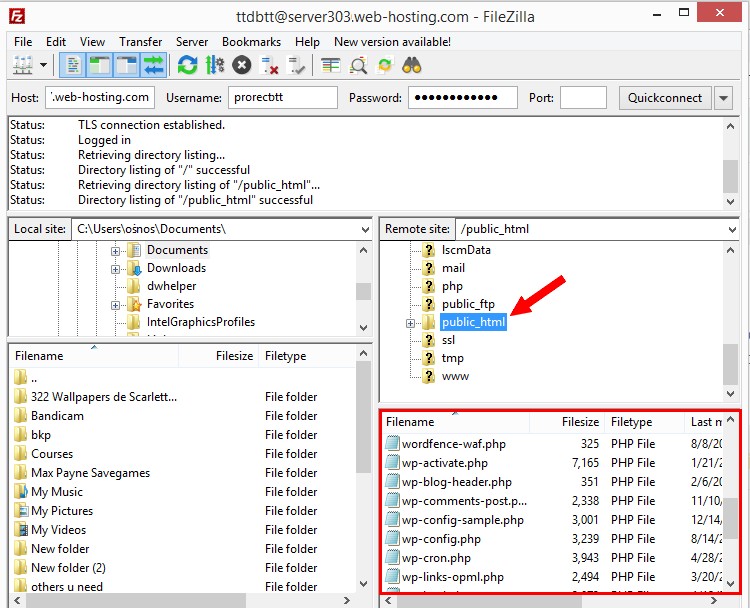Expand the Favorites tree node
750x608 pixels.
[115, 305]
